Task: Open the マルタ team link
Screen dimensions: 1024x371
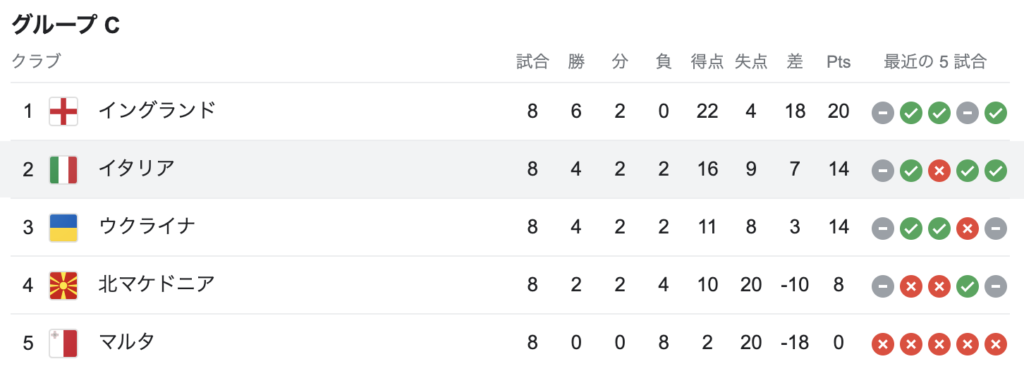Action: point(127,342)
